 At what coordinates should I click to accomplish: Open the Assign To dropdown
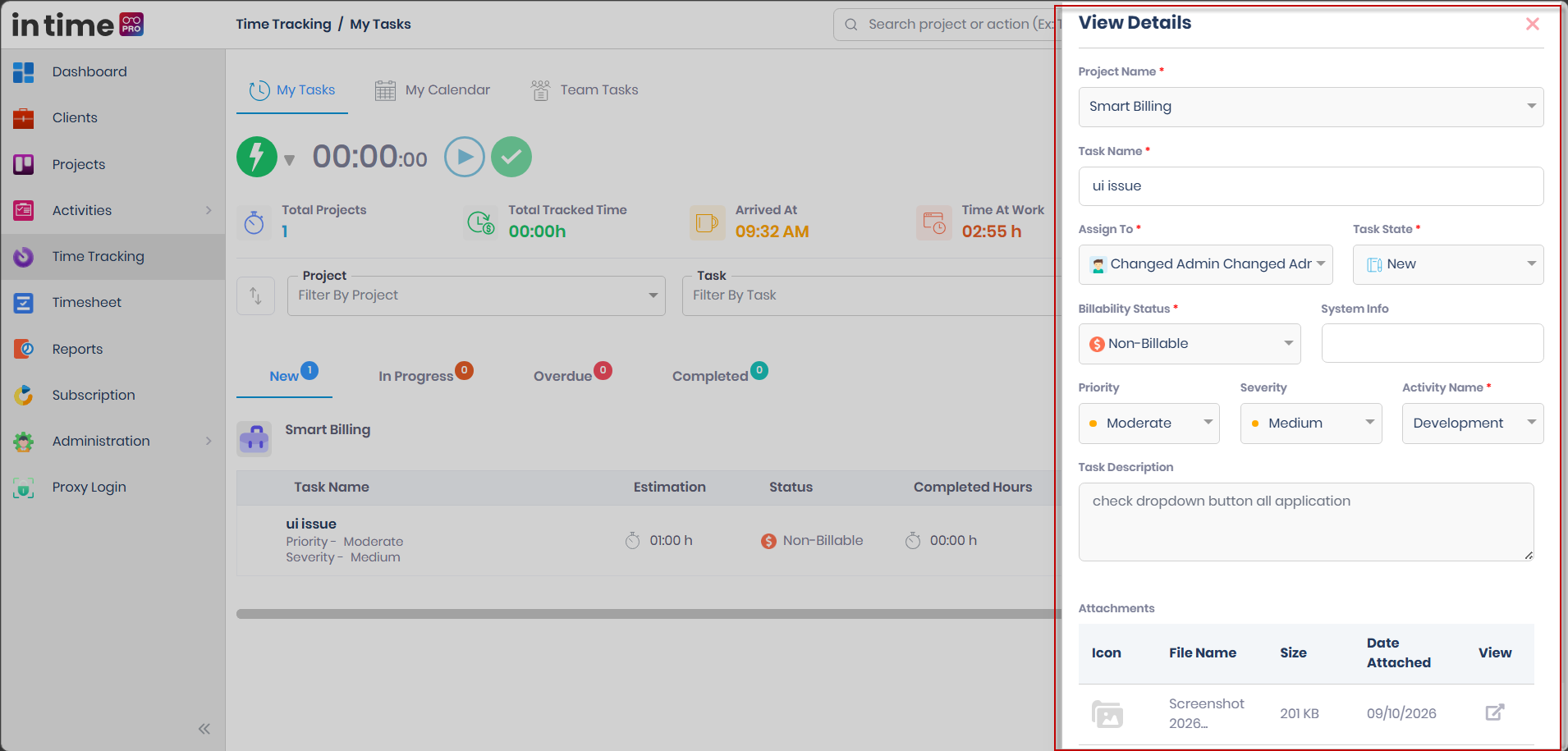point(1206,264)
